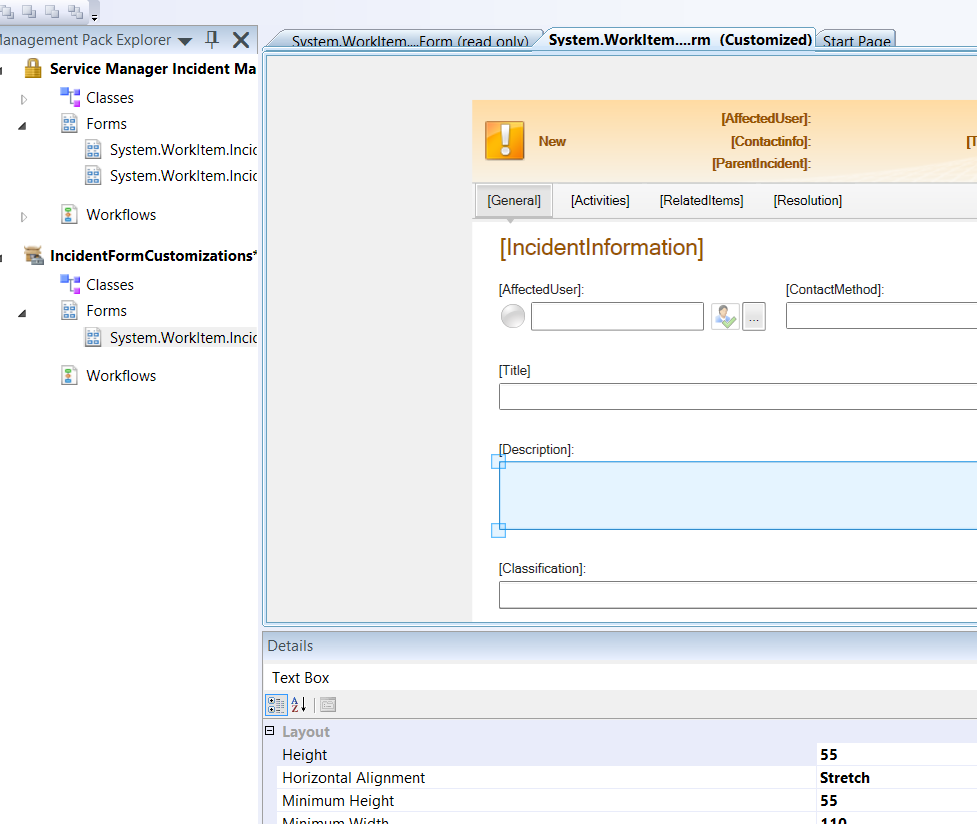Click the third layering icon in top toolbar
The height and width of the screenshot is (824, 977).
click(x=52, y=11)
